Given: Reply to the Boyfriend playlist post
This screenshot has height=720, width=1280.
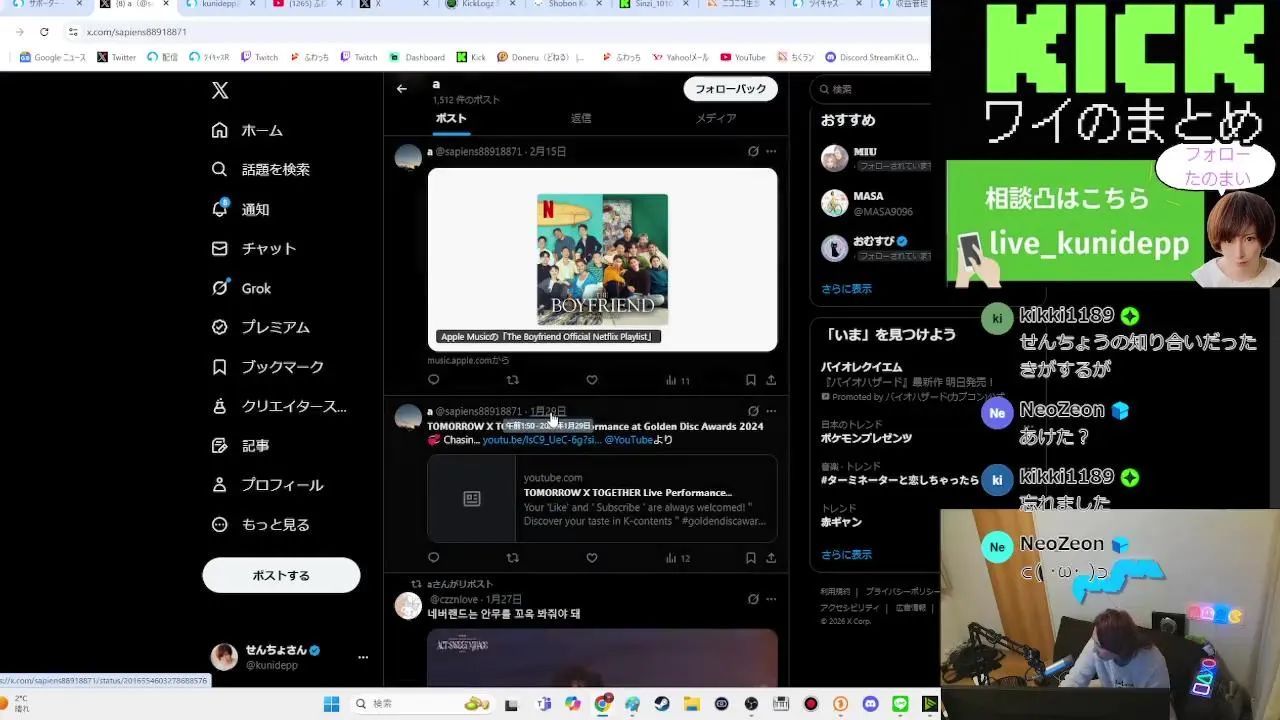Looking at the screenshot, I should click(x=433, y=380).
